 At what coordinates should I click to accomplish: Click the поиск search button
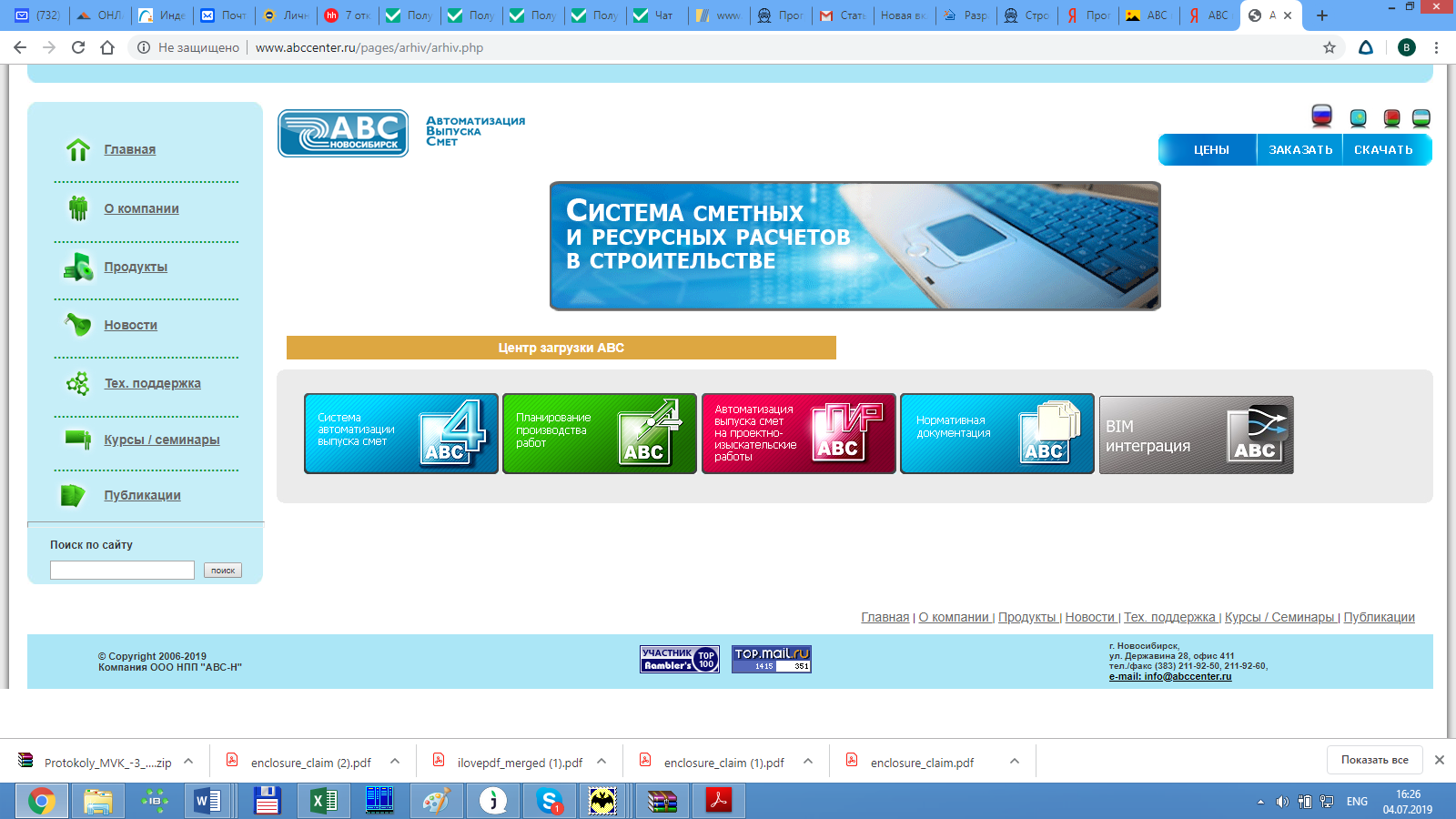[x=223, y=571]
